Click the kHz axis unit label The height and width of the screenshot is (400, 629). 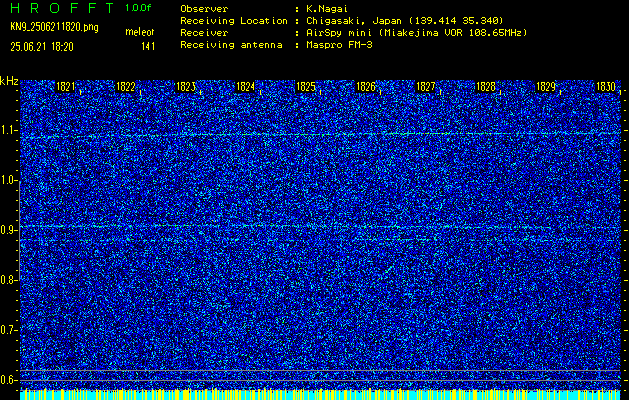point(9,82)
